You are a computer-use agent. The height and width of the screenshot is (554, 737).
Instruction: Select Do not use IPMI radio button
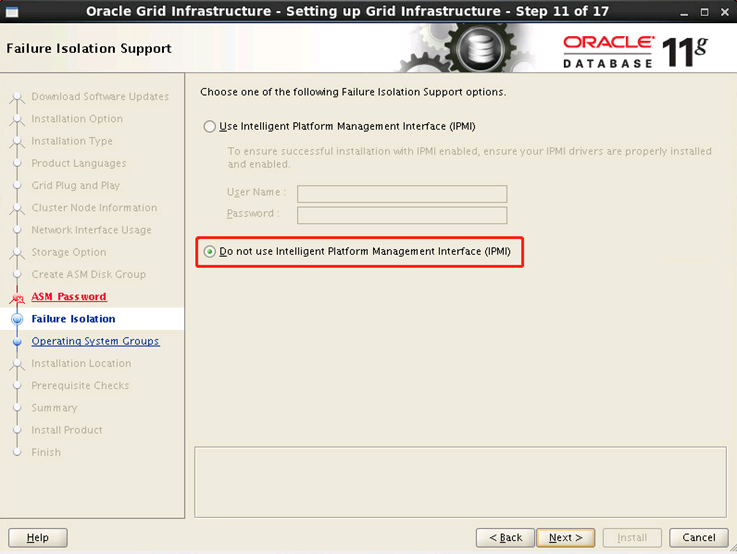coord(209,251)
